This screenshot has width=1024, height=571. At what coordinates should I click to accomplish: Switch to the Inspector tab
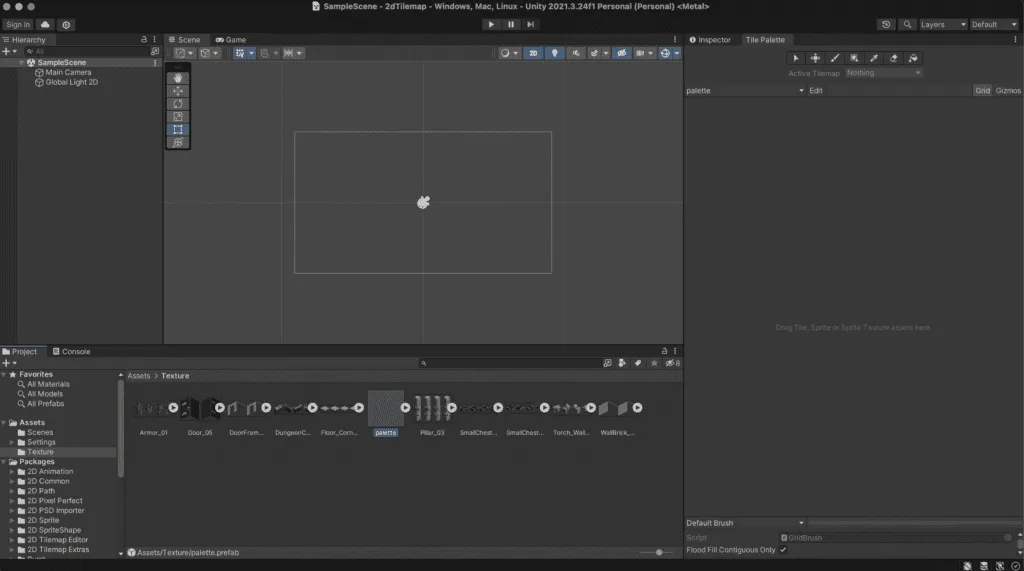(x=710, y=40)
